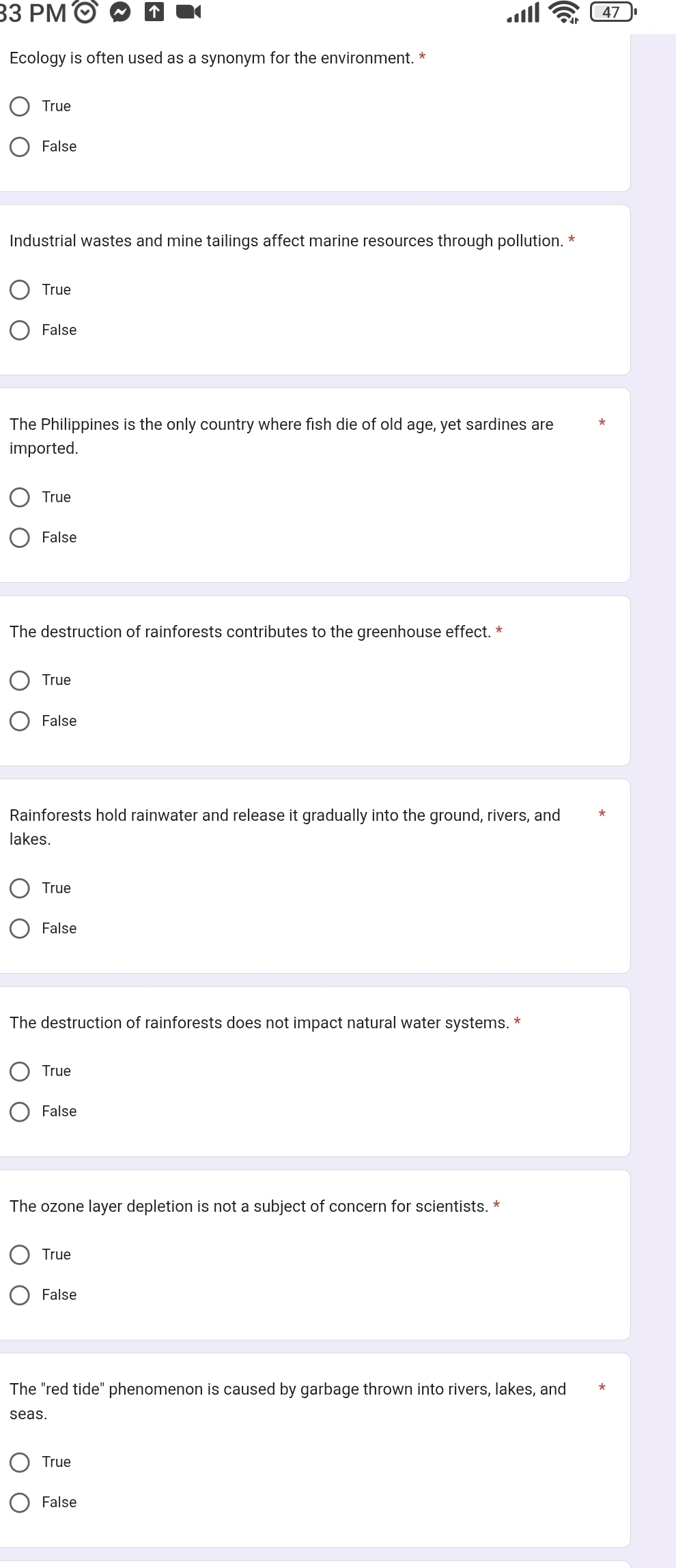676x1568 pixels.
Task: Mark True for Philippines sardines question
Action: point(20,497)
